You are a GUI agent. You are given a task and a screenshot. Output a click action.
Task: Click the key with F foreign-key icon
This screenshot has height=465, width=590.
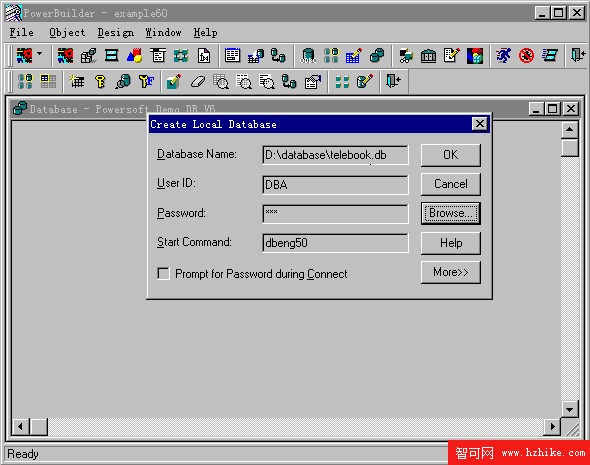coord(146,81)
